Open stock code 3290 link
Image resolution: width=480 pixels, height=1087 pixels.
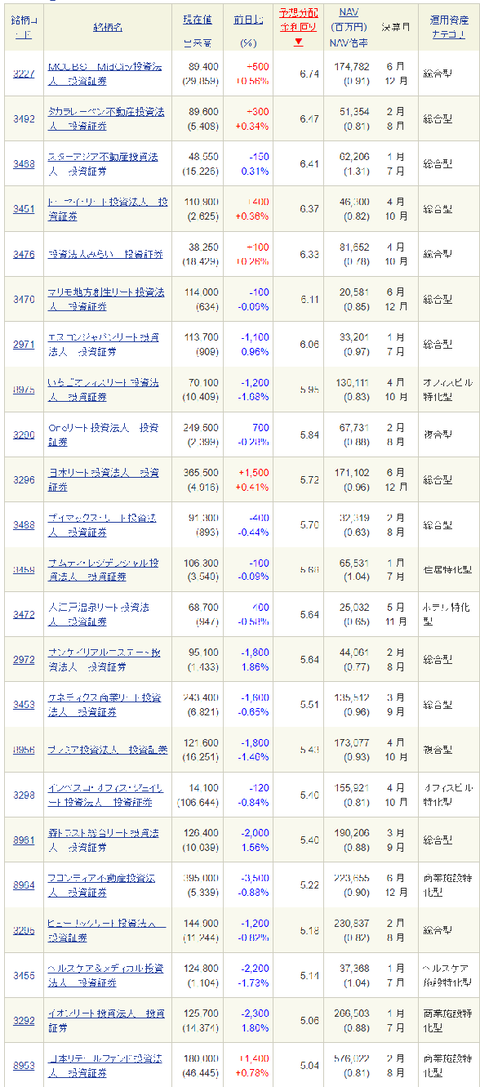click(x=22, y=435)
